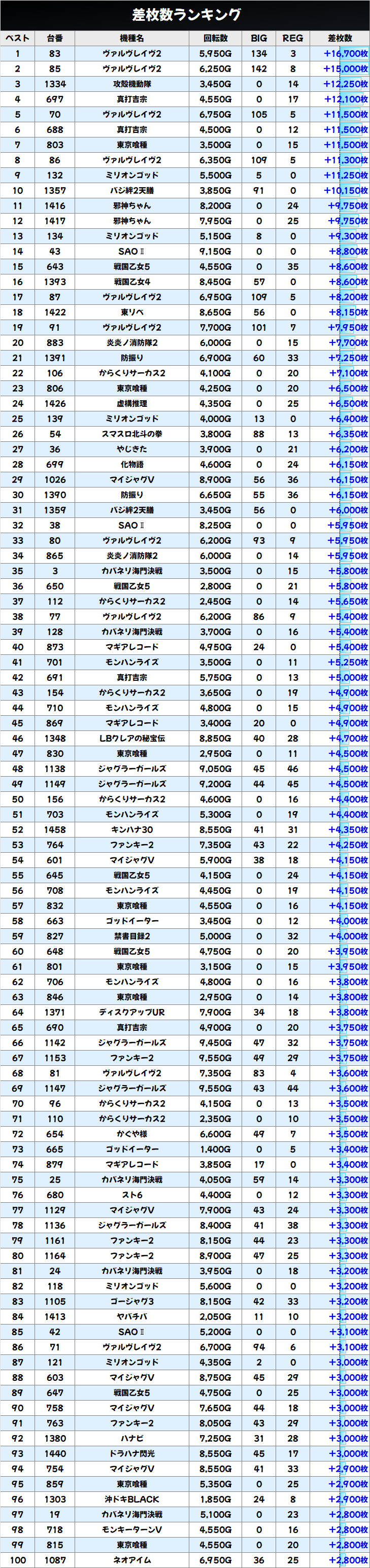Click machine number 1390 in 防振り row
Image resolution: width=370 pixels, height=1568 pixels.
pos(55,495)
